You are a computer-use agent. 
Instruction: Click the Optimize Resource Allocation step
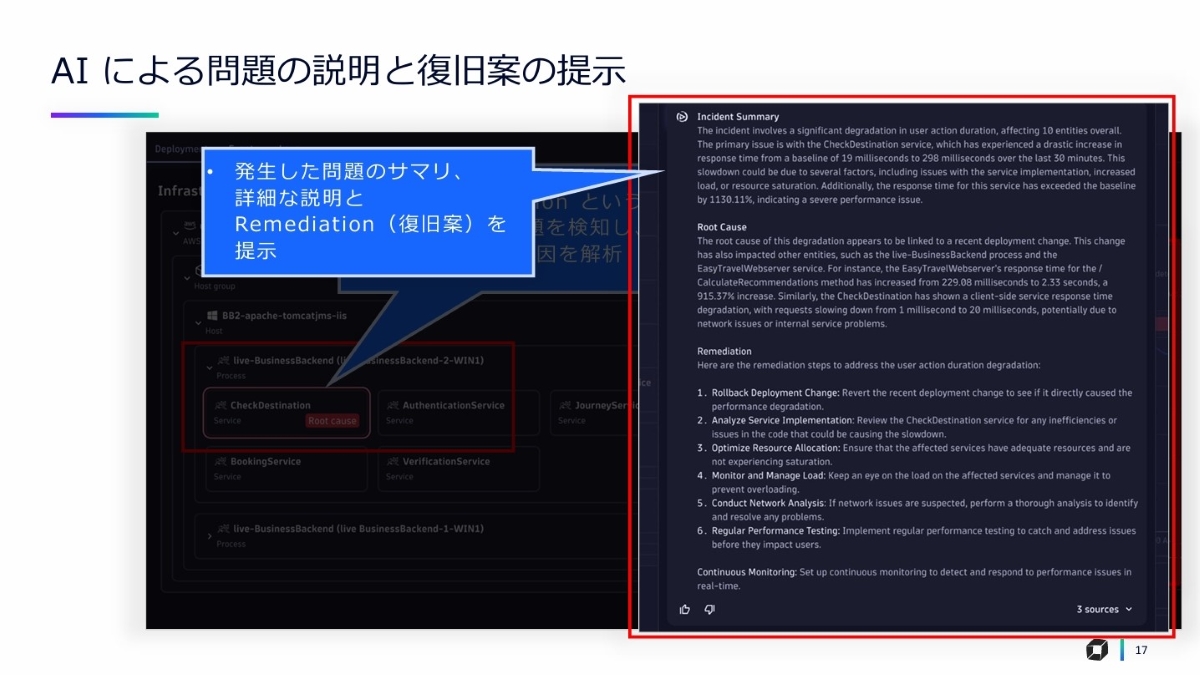tap(914, 455)
